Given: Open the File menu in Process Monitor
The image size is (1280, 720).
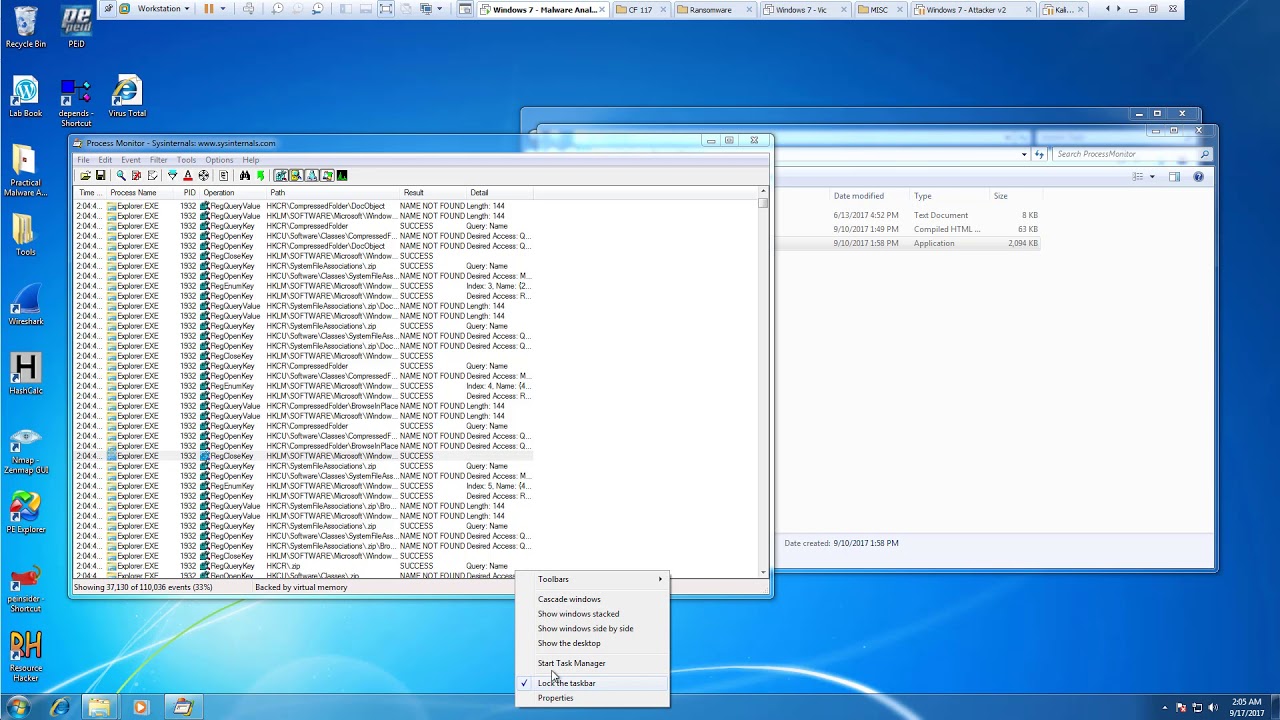Looking at the screenshot, I should pyautogui.click(x=84, y=160).
